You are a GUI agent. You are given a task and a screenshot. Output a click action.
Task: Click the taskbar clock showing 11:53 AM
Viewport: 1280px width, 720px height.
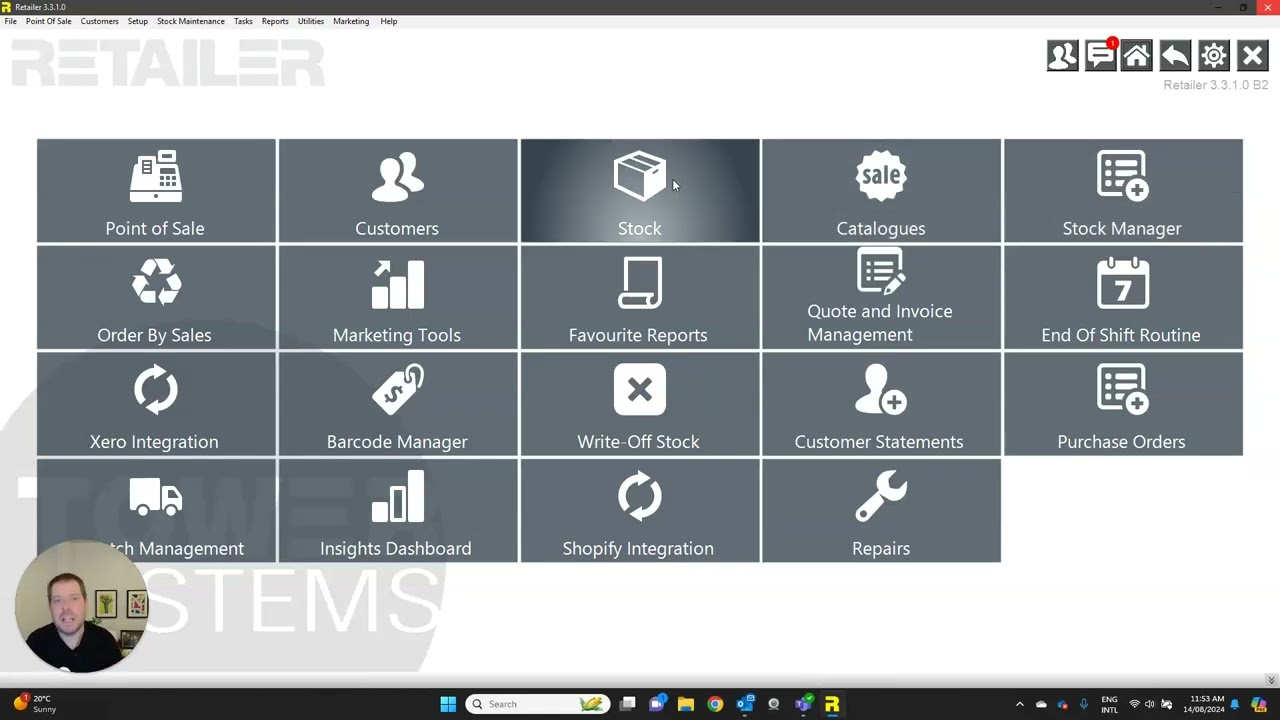coord(1204,704)
